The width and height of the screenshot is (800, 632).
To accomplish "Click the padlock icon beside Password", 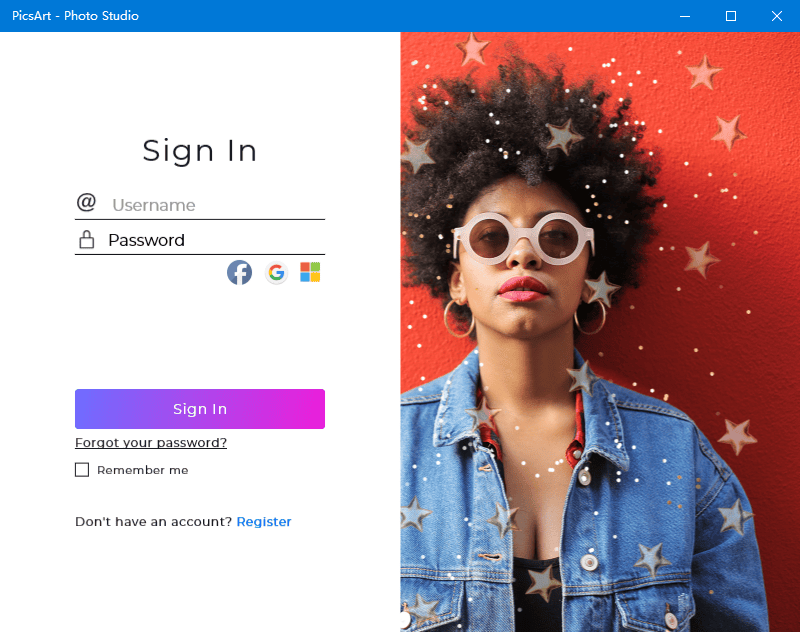I will [x=87, y=239].
